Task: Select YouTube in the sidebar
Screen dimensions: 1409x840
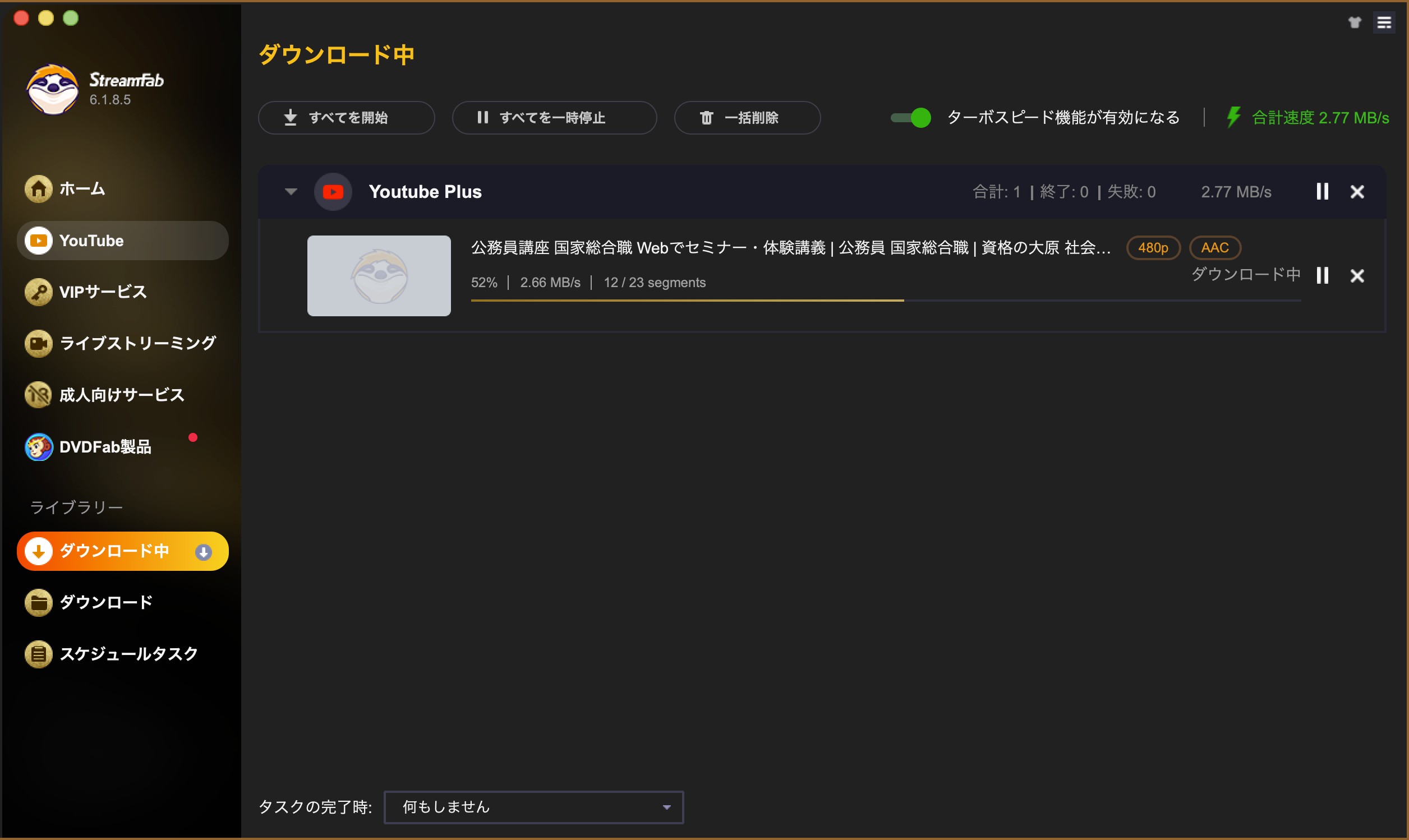Action: tap(123, 240)
